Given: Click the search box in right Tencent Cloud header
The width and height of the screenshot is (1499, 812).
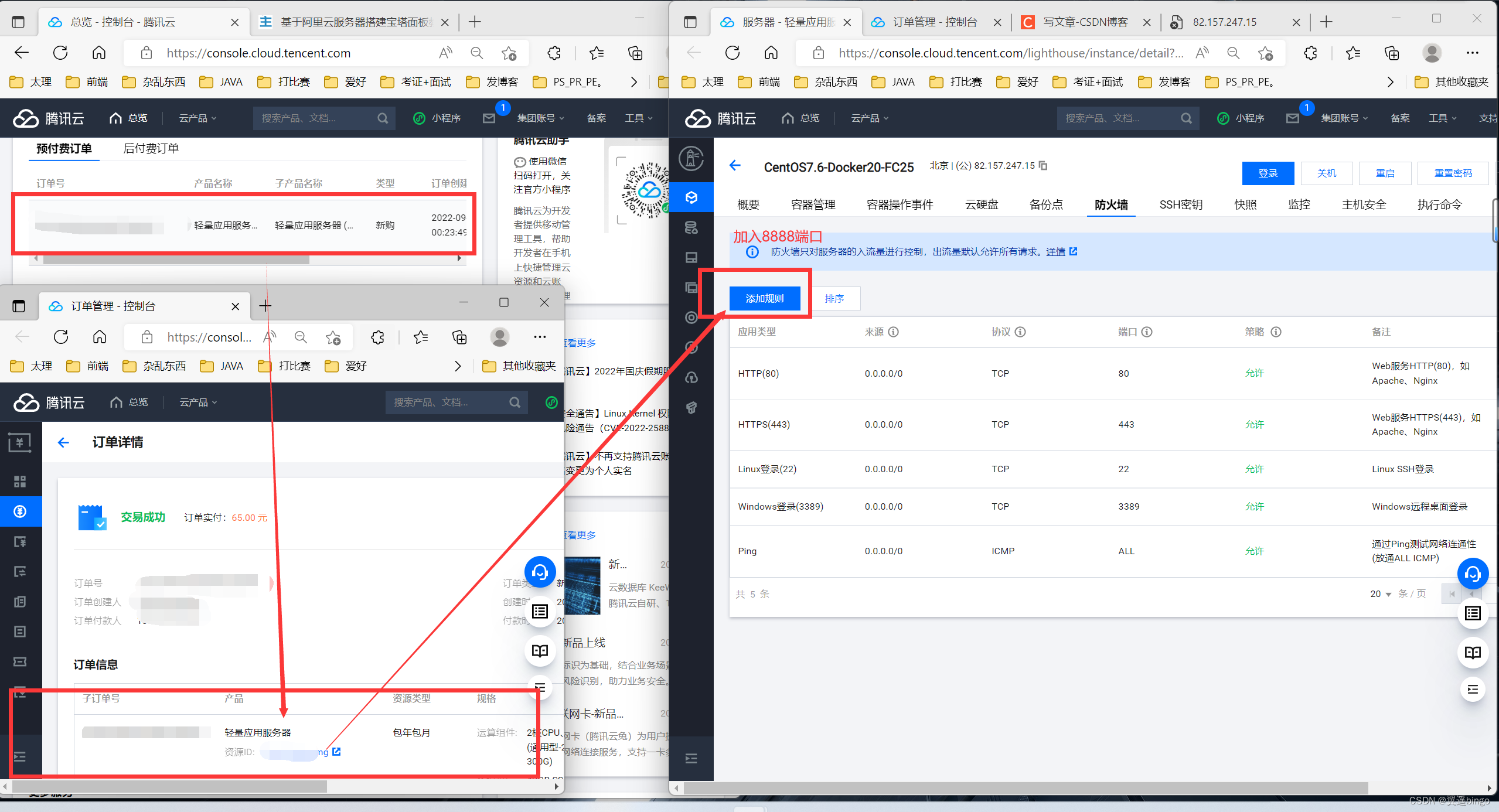Looking at the screenshot, I should pyautogui.click(x=1127, y=118).
